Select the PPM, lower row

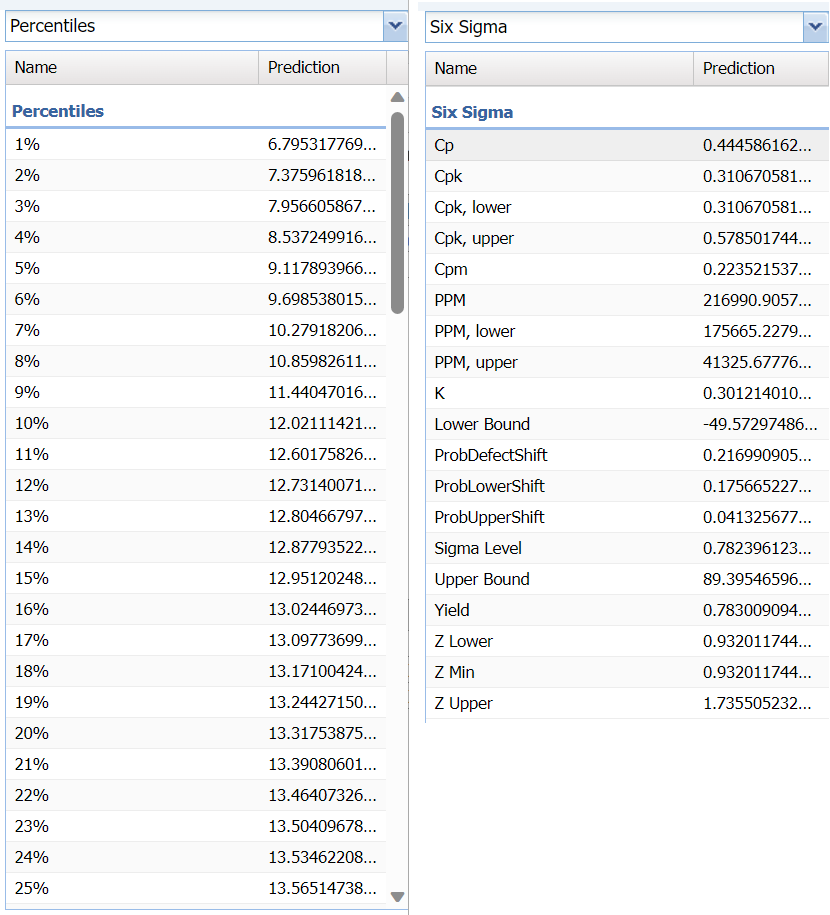627,332
